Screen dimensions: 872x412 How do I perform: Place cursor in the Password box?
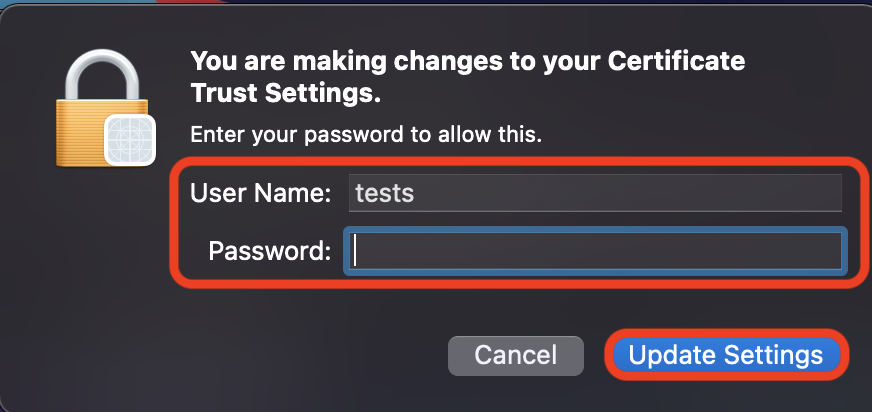594,251
